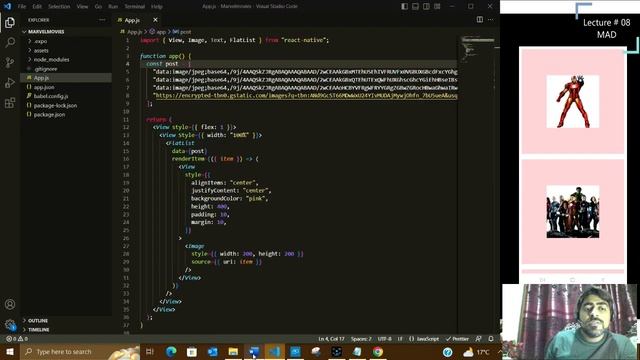Launch Microsoft Edge from the taskbar

(171, 351)
